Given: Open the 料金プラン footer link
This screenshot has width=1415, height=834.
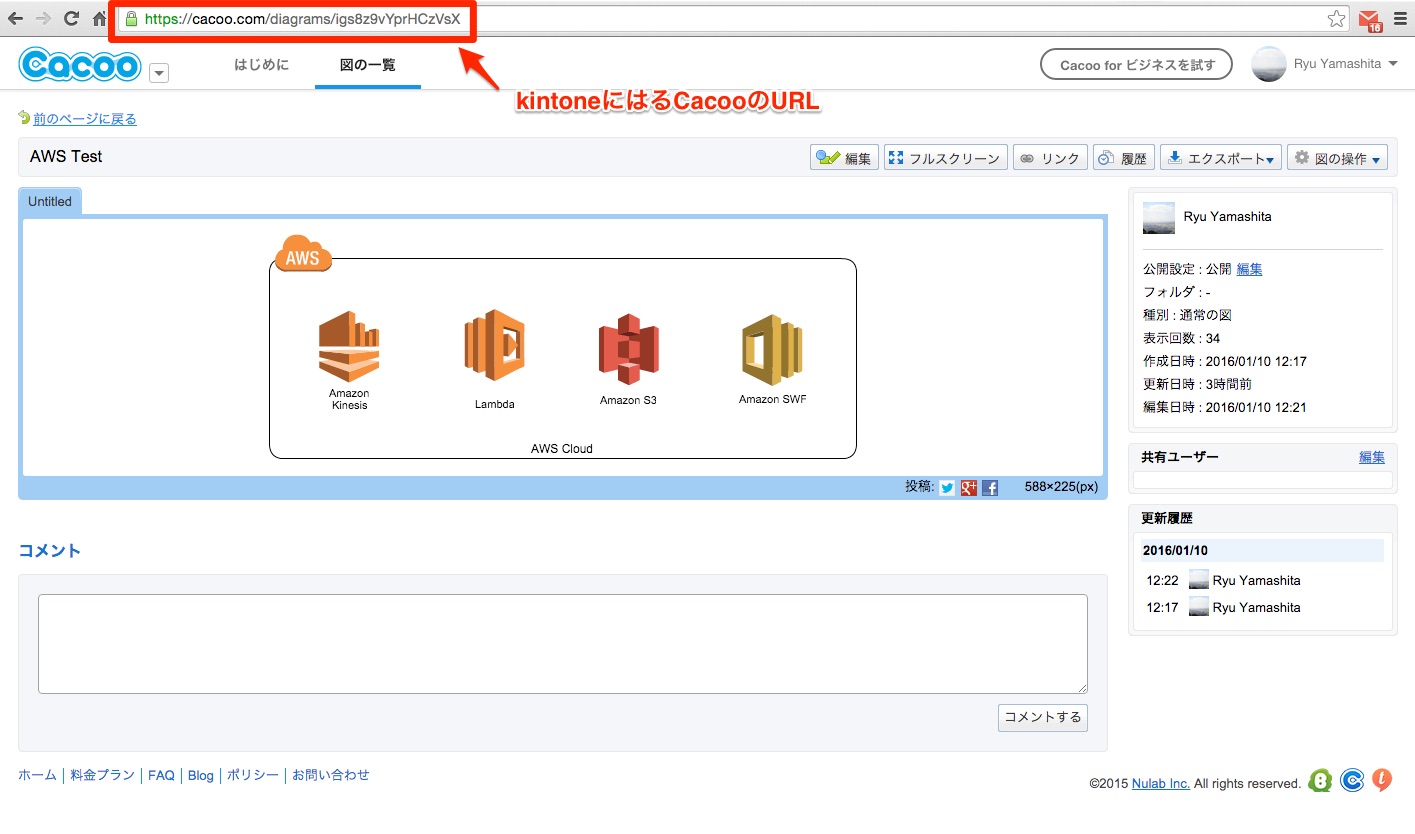Looking at the screenshot, I should tap(102, 775).
